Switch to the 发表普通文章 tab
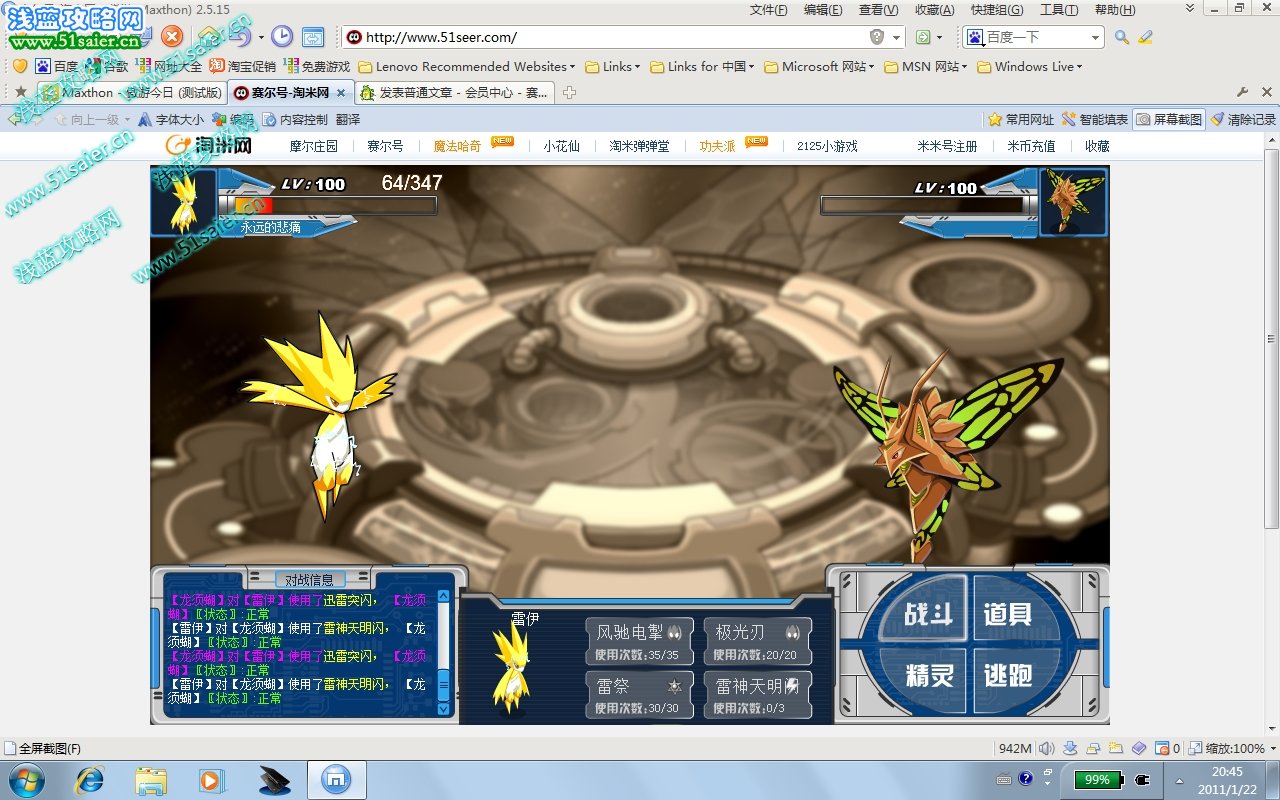1280x800 pixels. point(455,93)
